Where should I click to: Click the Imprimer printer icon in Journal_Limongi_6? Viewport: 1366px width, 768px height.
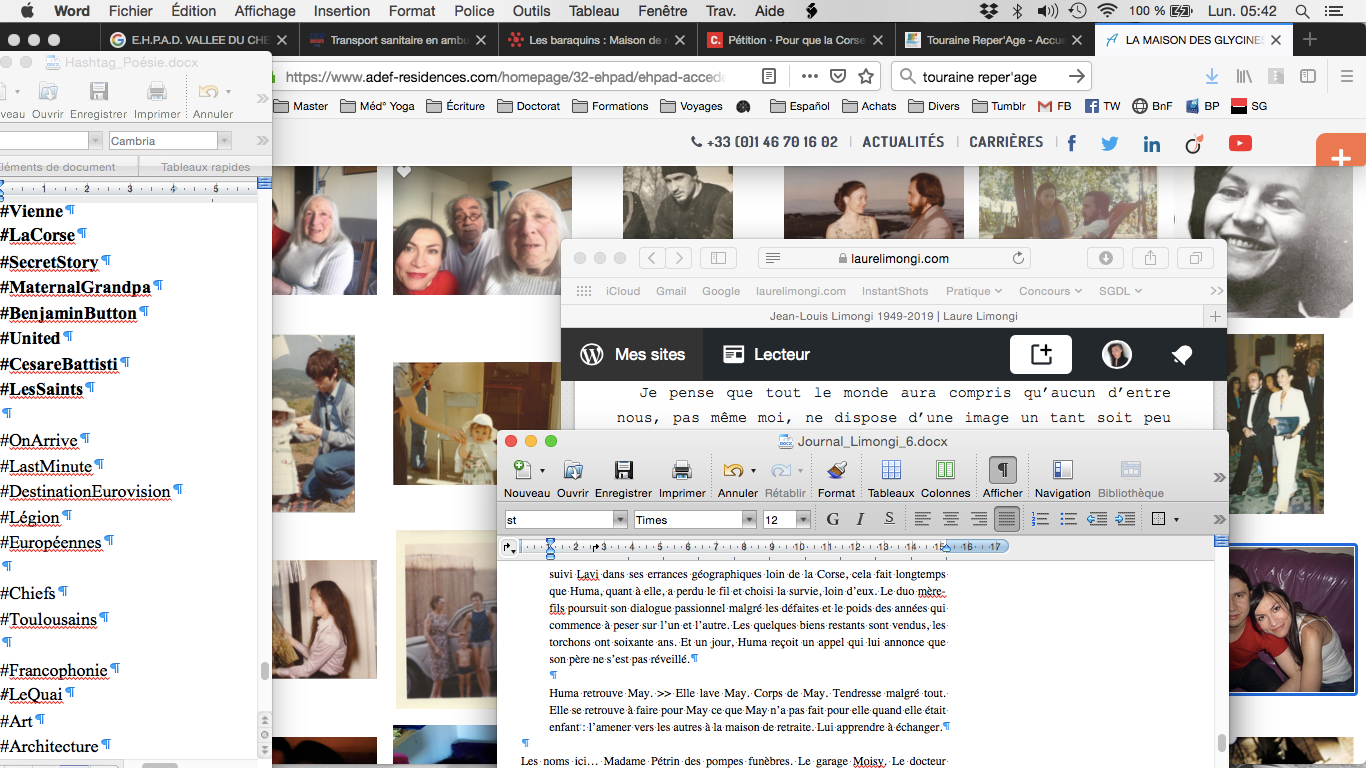pyautogui.click(x=682, y=471)
